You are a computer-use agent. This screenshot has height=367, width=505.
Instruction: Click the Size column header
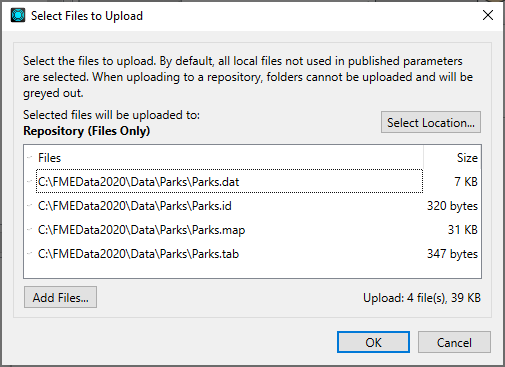[467, 158]
